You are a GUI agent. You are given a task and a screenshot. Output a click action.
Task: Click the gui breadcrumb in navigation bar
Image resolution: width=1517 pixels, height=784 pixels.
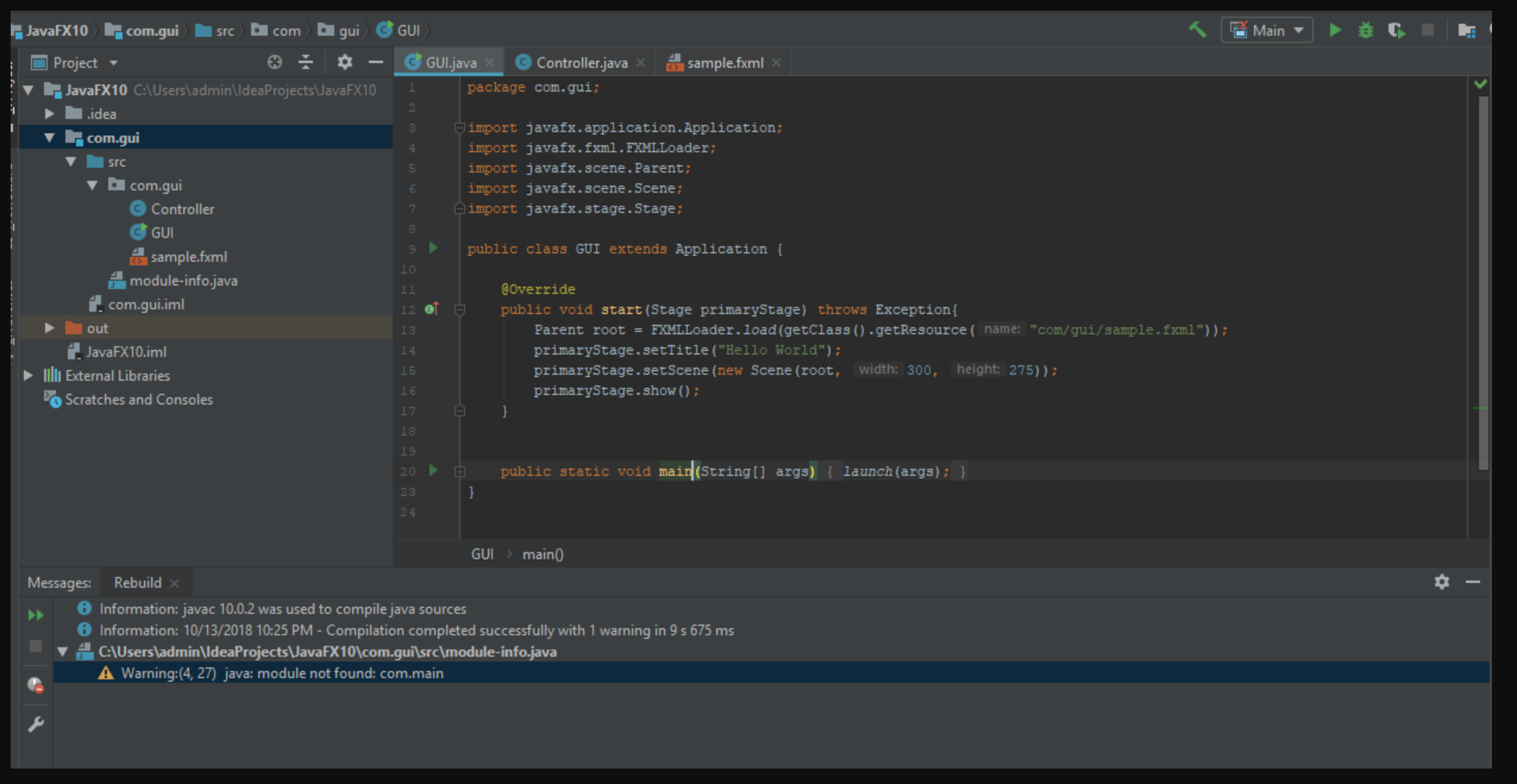coord(338,30)
